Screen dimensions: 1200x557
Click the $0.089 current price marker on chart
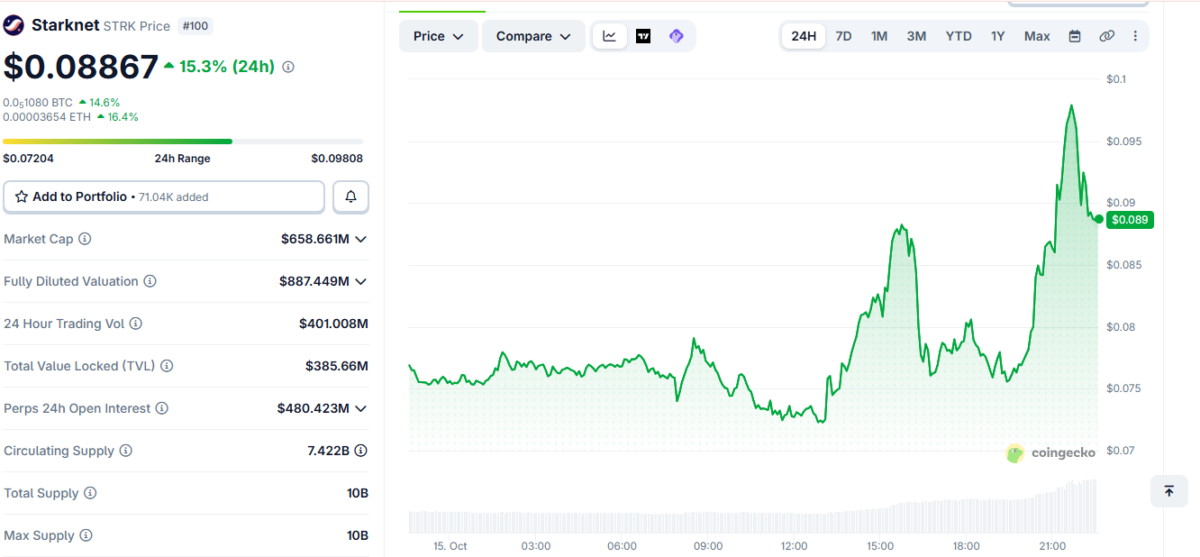pyautogui.click(x=1130, y=219)
